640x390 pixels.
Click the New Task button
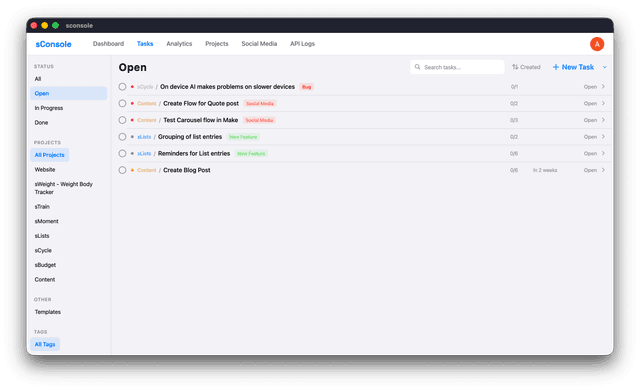click(x=573, y=67)
